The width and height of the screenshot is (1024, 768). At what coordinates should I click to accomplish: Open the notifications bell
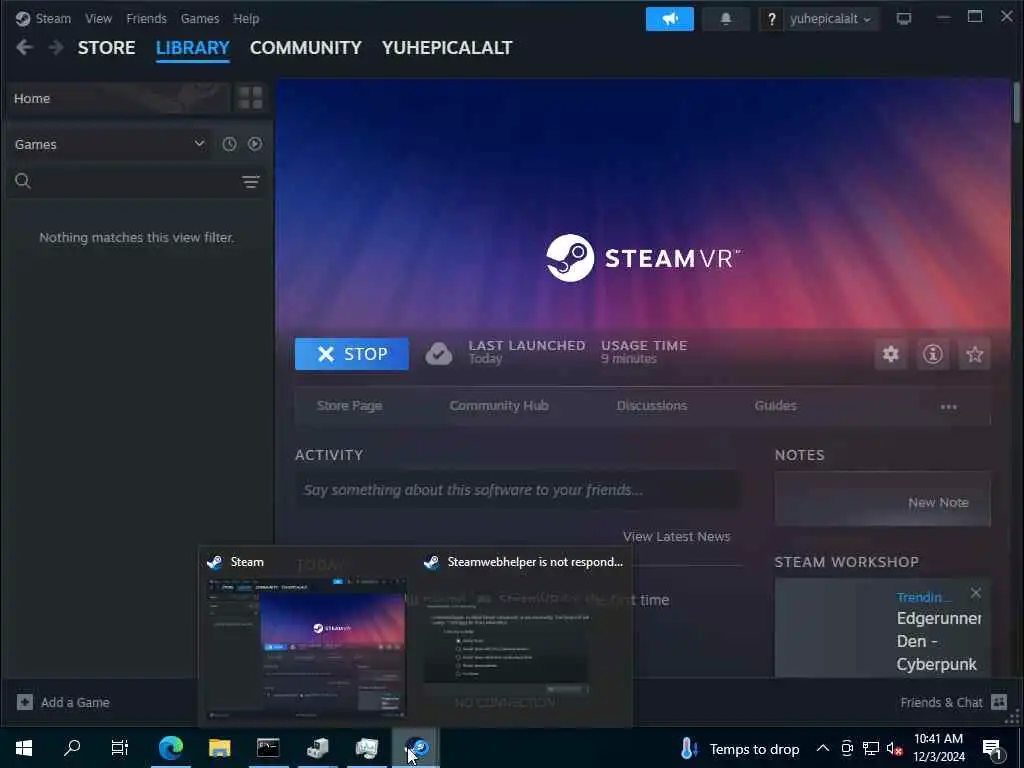tap(726, 19)
